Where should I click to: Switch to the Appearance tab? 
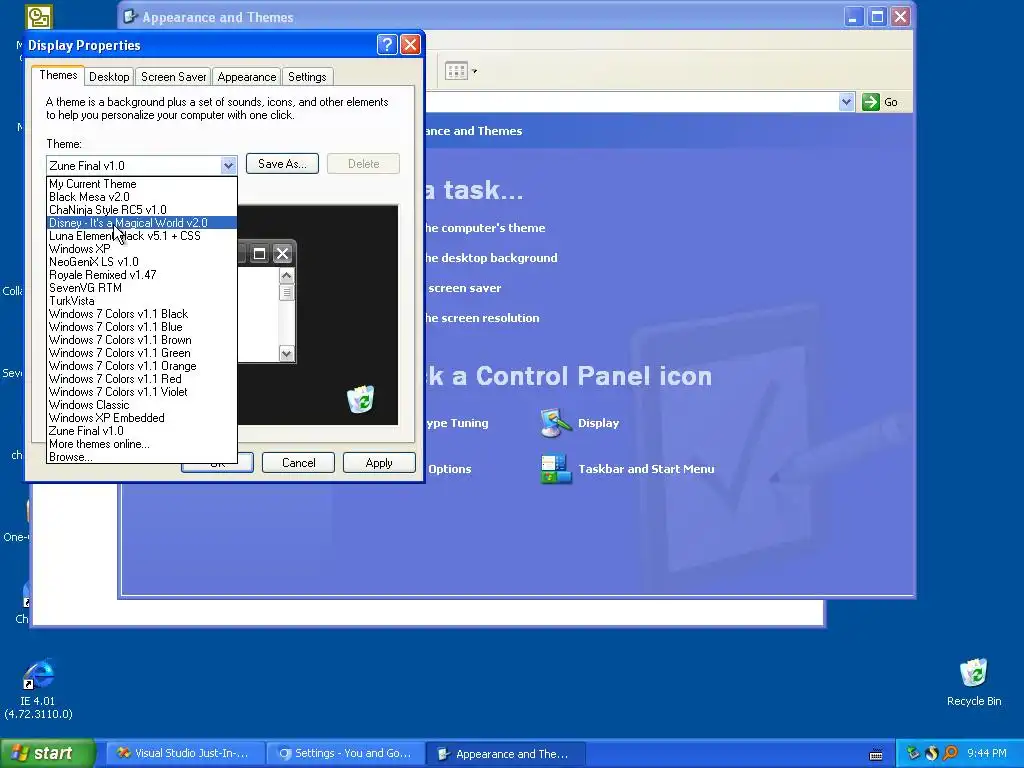[247, 76]
